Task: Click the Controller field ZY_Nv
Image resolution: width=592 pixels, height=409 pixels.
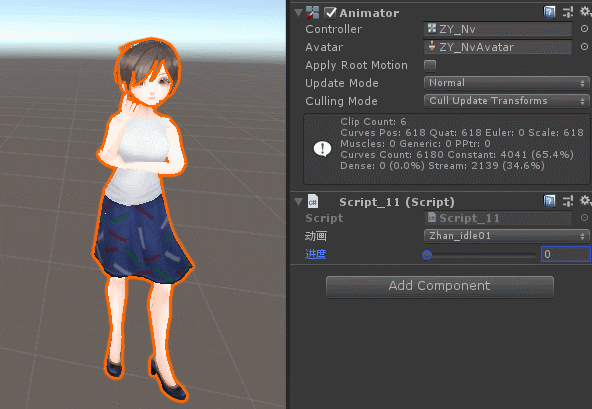Action: [x=498, y=29]
